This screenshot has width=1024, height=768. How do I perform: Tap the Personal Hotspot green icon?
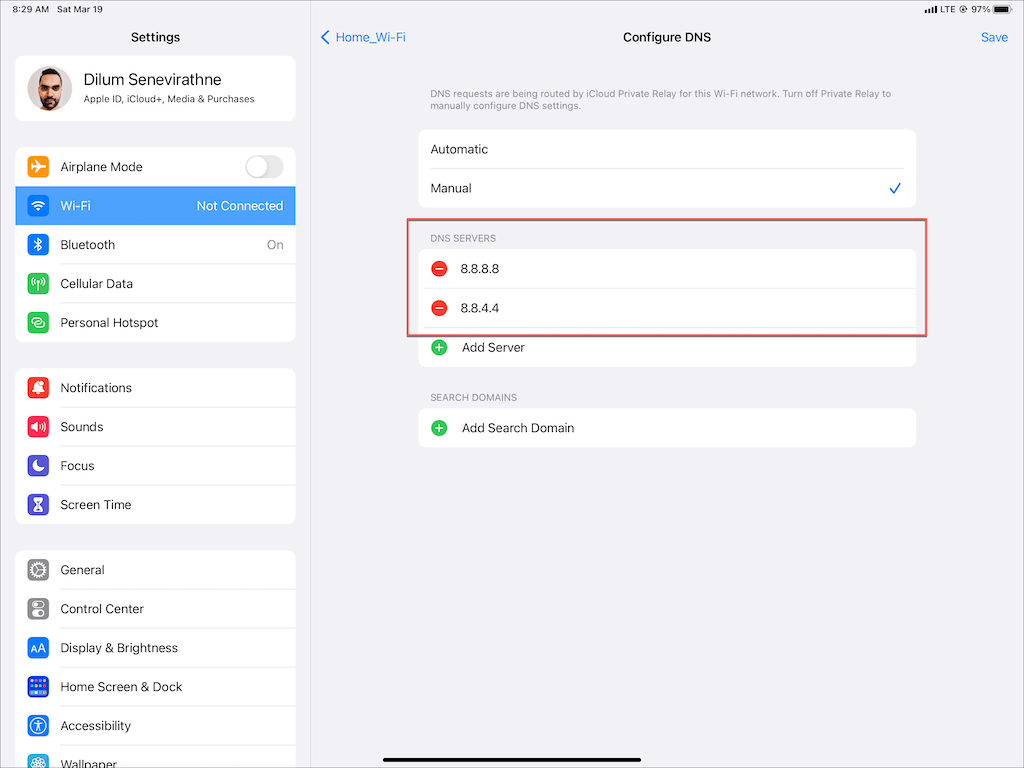click(38, 323)
